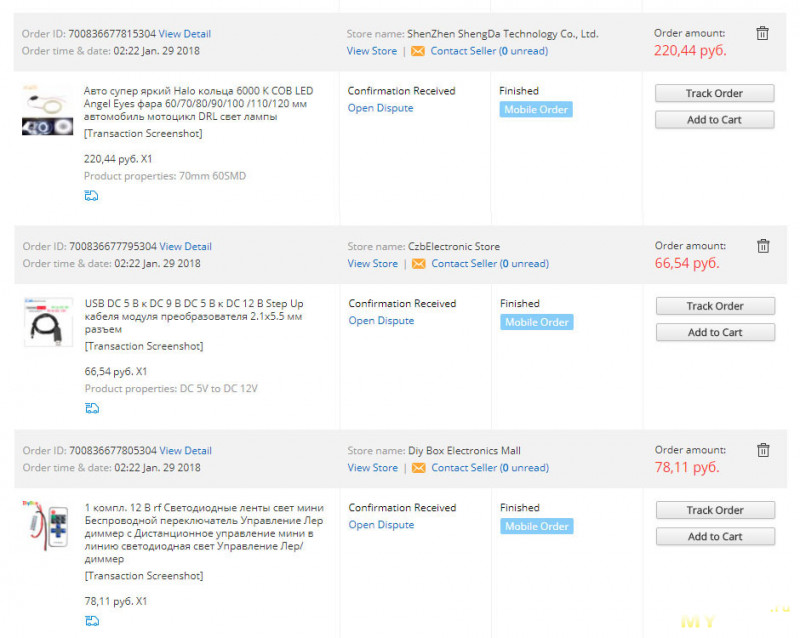Contact Seller of CzbElectronic Store
Screen dimensions: 800x638
point(490,264)
